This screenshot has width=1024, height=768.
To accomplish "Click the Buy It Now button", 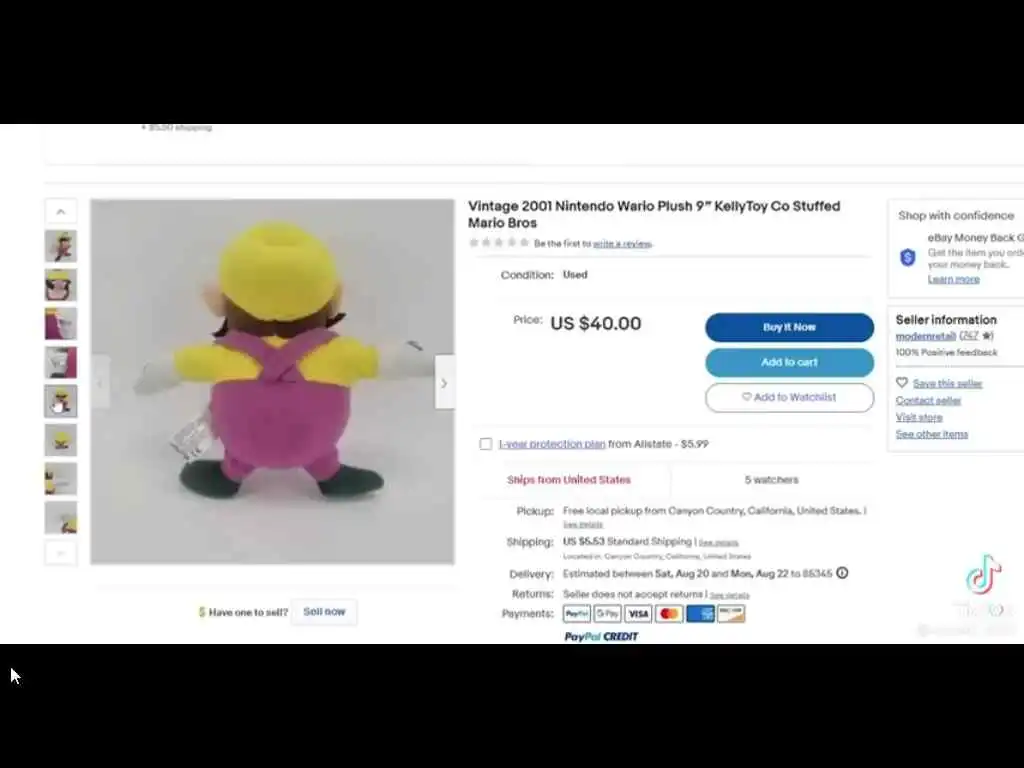I will pyautogui.click(x=790, y=327).
